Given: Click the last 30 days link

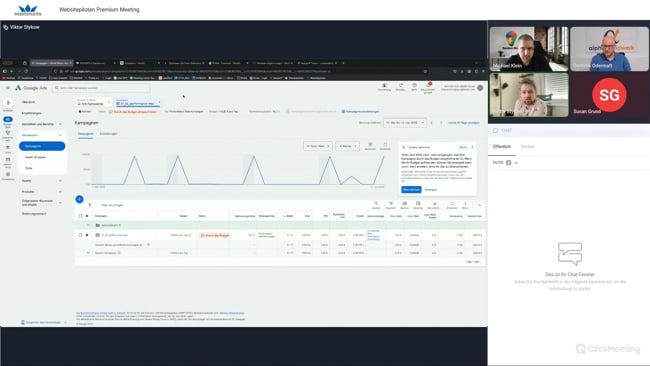Looking at the screenshot, I should coord(464,123).
